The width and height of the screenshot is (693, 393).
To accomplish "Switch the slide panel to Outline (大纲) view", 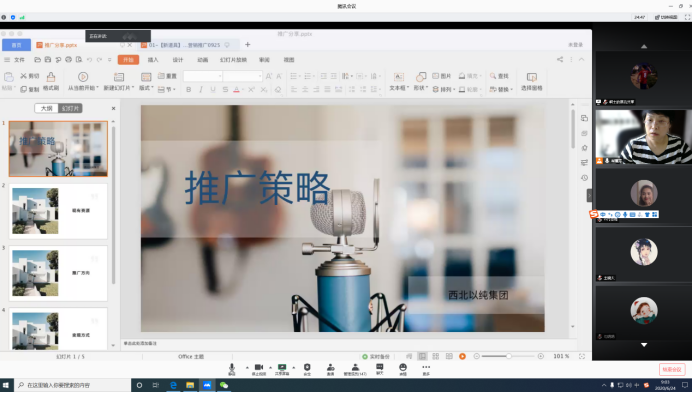I will pyautogui.click(x=46, y=108).
